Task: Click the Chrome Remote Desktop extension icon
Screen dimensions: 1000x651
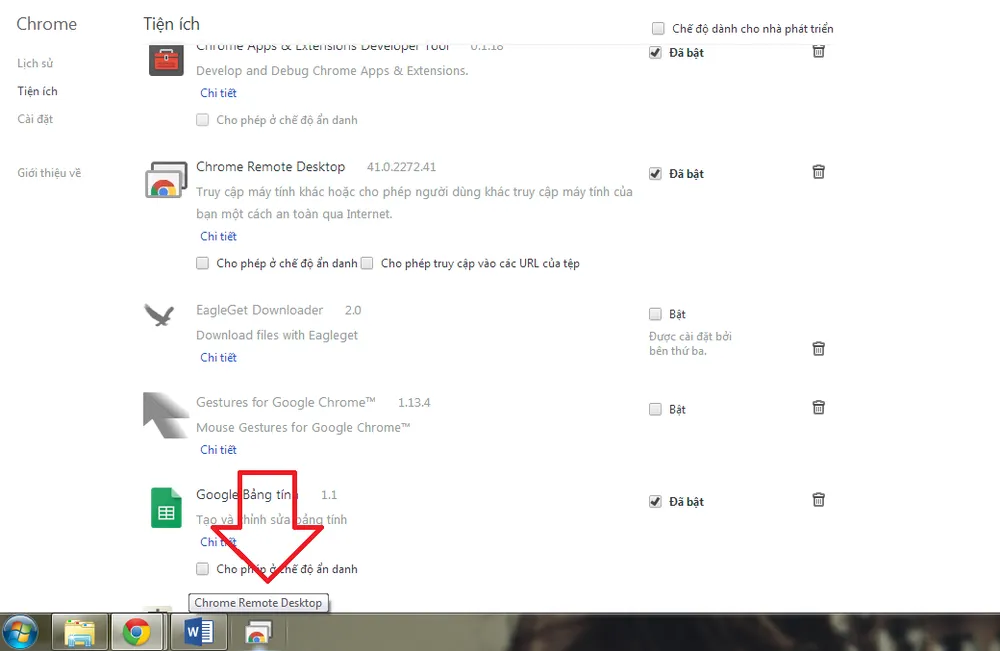Action: [x=166, y=179]
